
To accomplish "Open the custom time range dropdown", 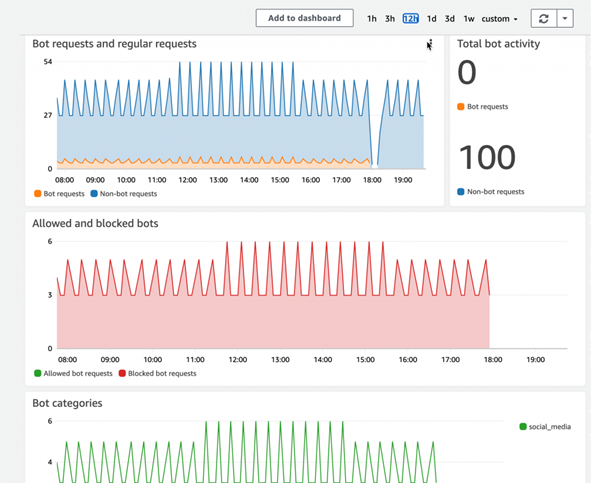I will (499, 18).
